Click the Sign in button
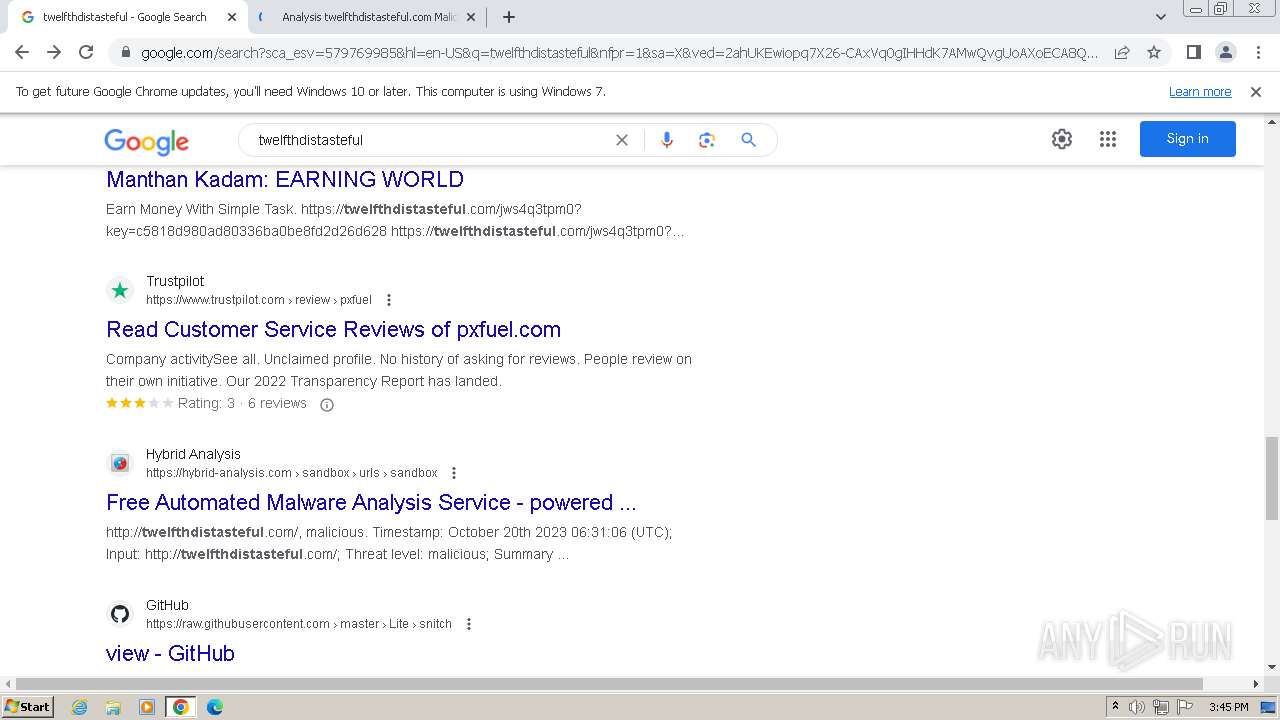The image size is (1280, 720). click(x=1188, y=139)
